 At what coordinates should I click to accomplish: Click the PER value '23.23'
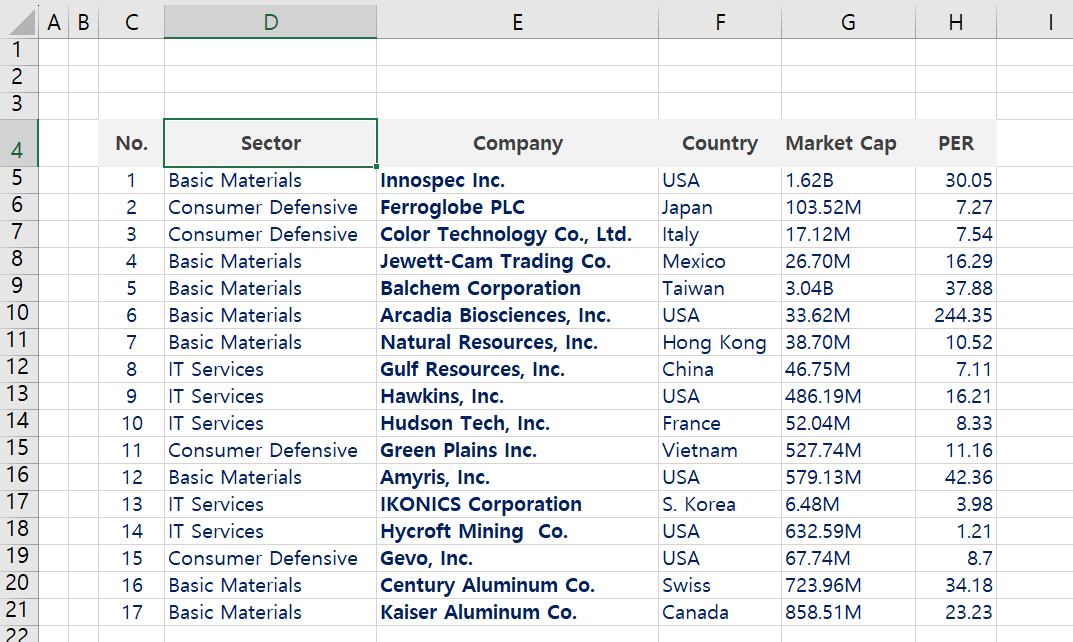(x=956, y=613)
